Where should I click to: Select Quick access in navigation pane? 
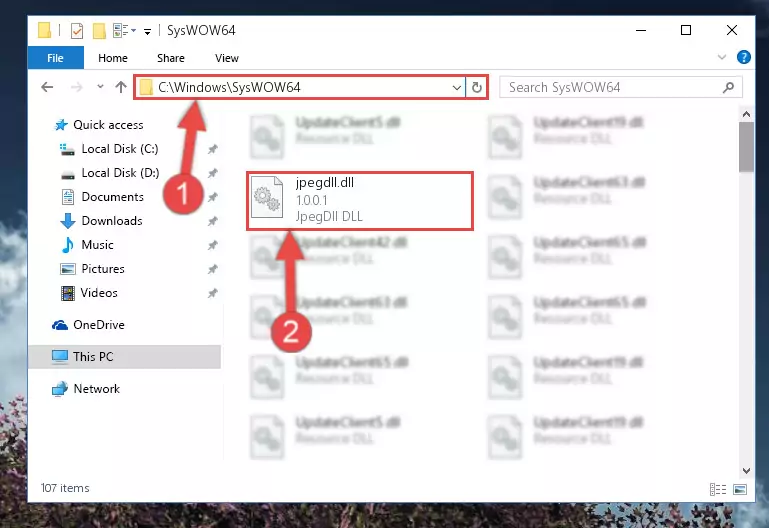(x=108, y=125)
